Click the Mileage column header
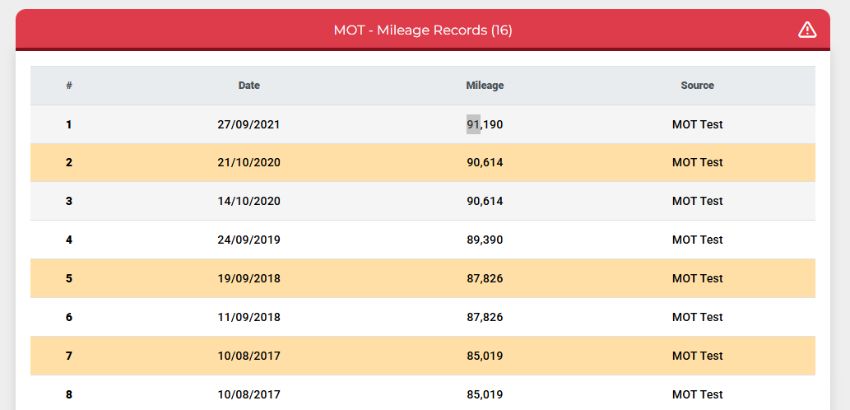Screen dimensions: 850x410 pos(485,85)
